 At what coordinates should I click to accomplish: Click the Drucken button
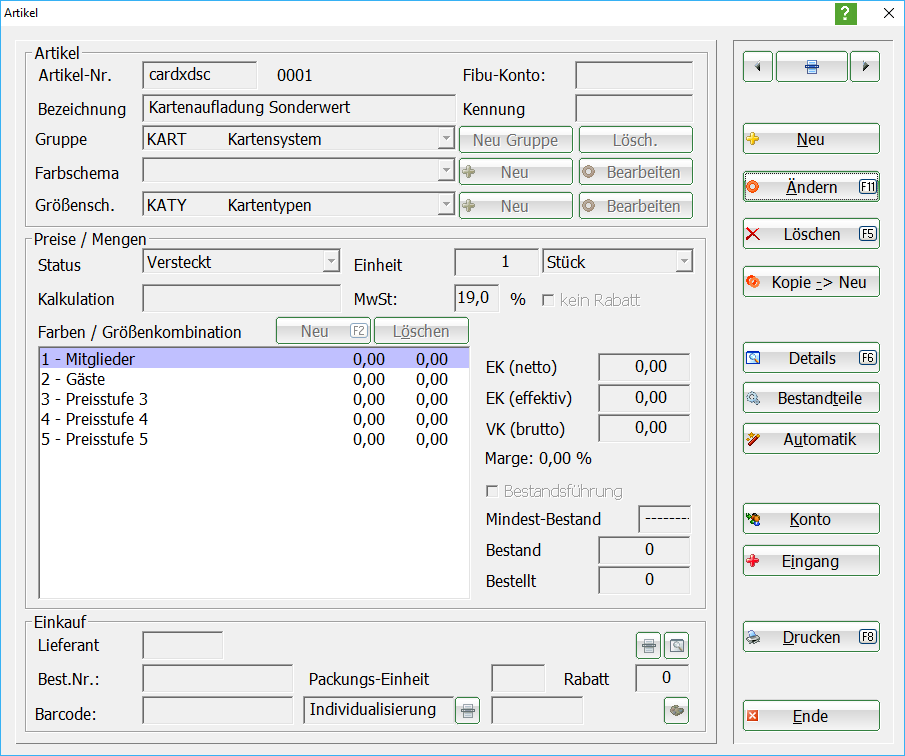point(811,637)
